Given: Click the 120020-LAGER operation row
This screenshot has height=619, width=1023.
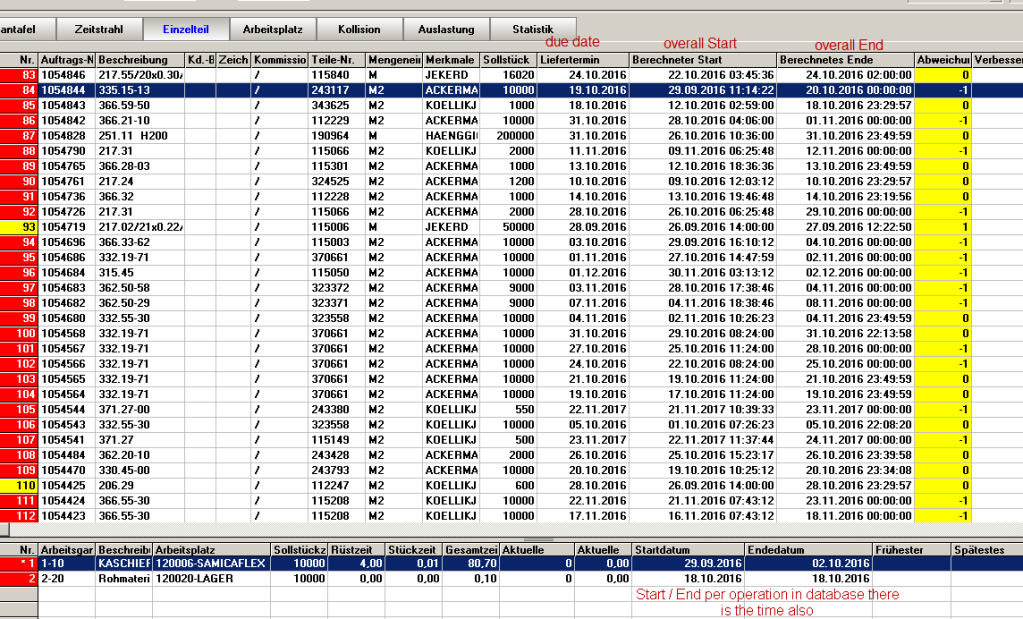Looking at the screenshot, I should pyautogui.click(x=188, y=579).
